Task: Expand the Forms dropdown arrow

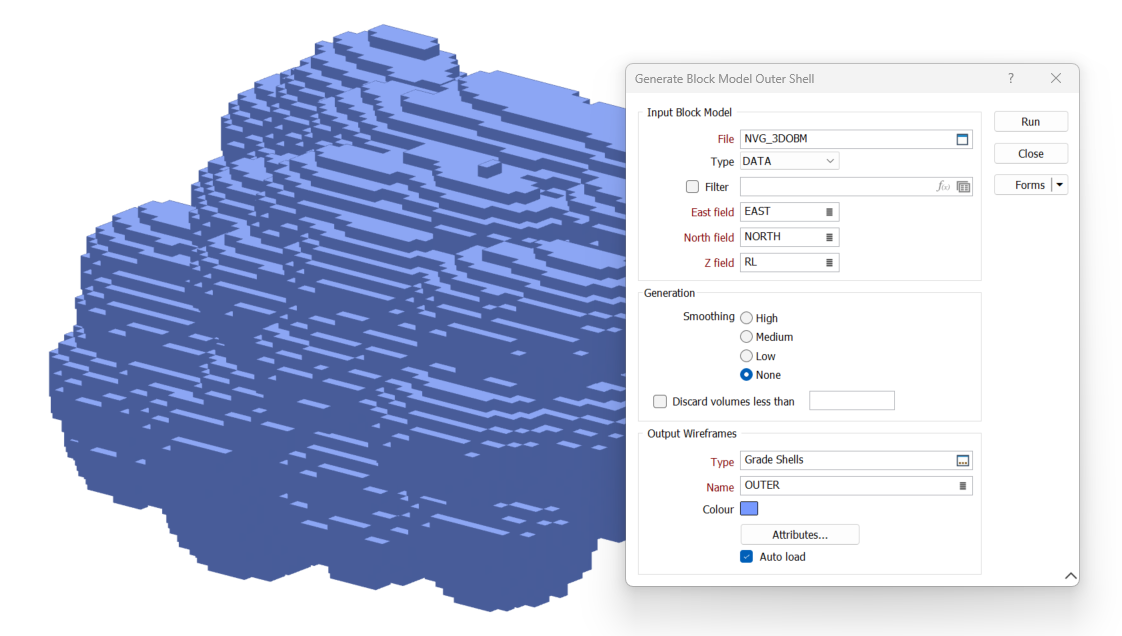Action: (x=1060, y=185)
